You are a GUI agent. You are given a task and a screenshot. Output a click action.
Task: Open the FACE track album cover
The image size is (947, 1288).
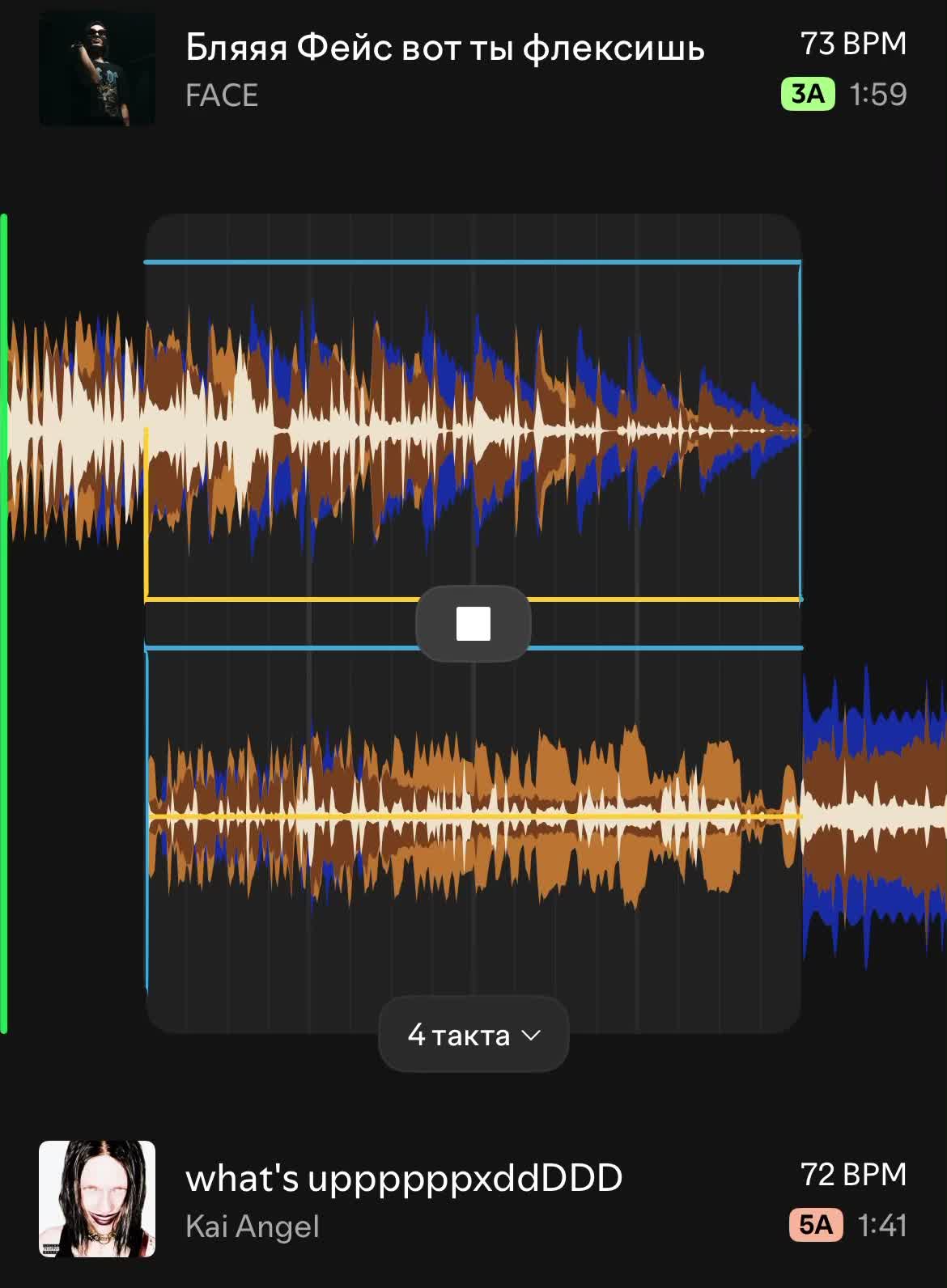pyautogui.click(x=97, y=68)
